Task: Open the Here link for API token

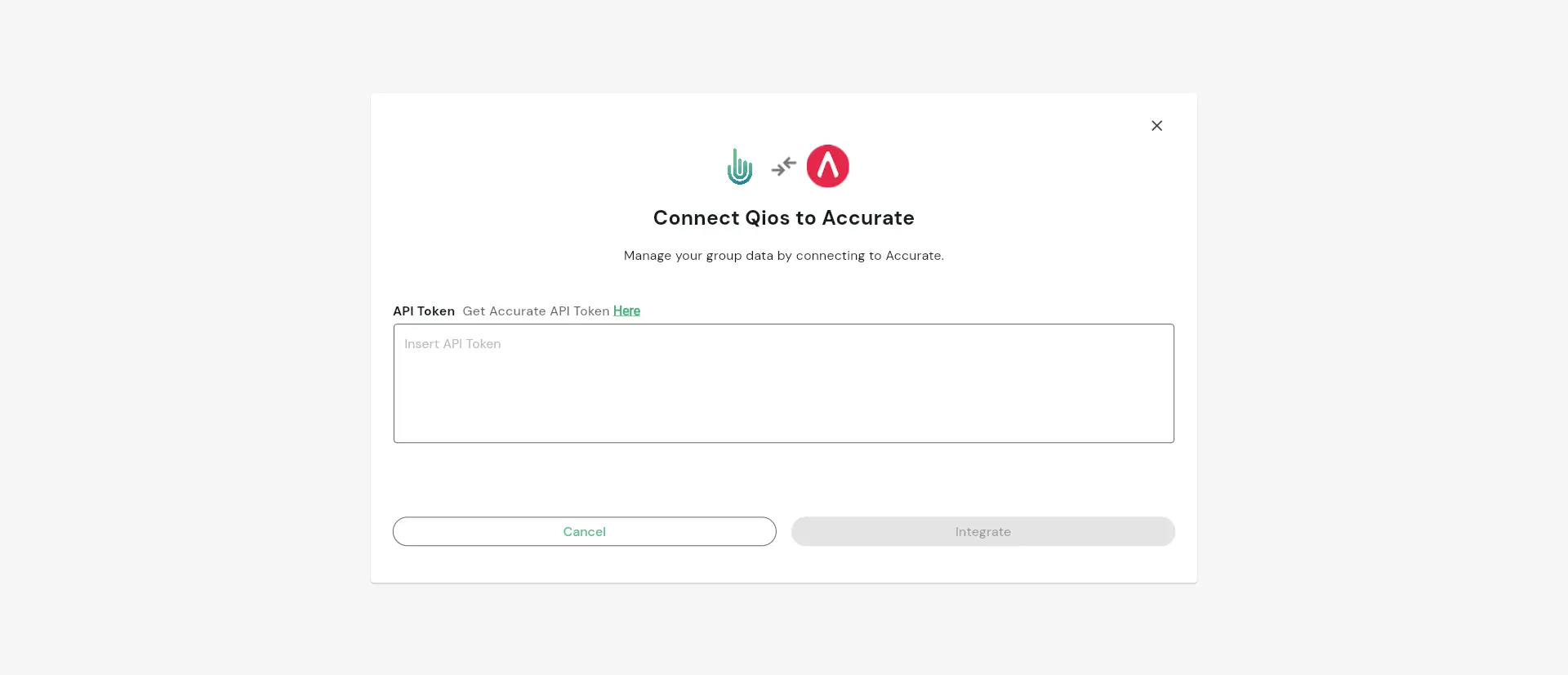Action: pyautogui.click(x=626, y=311)
